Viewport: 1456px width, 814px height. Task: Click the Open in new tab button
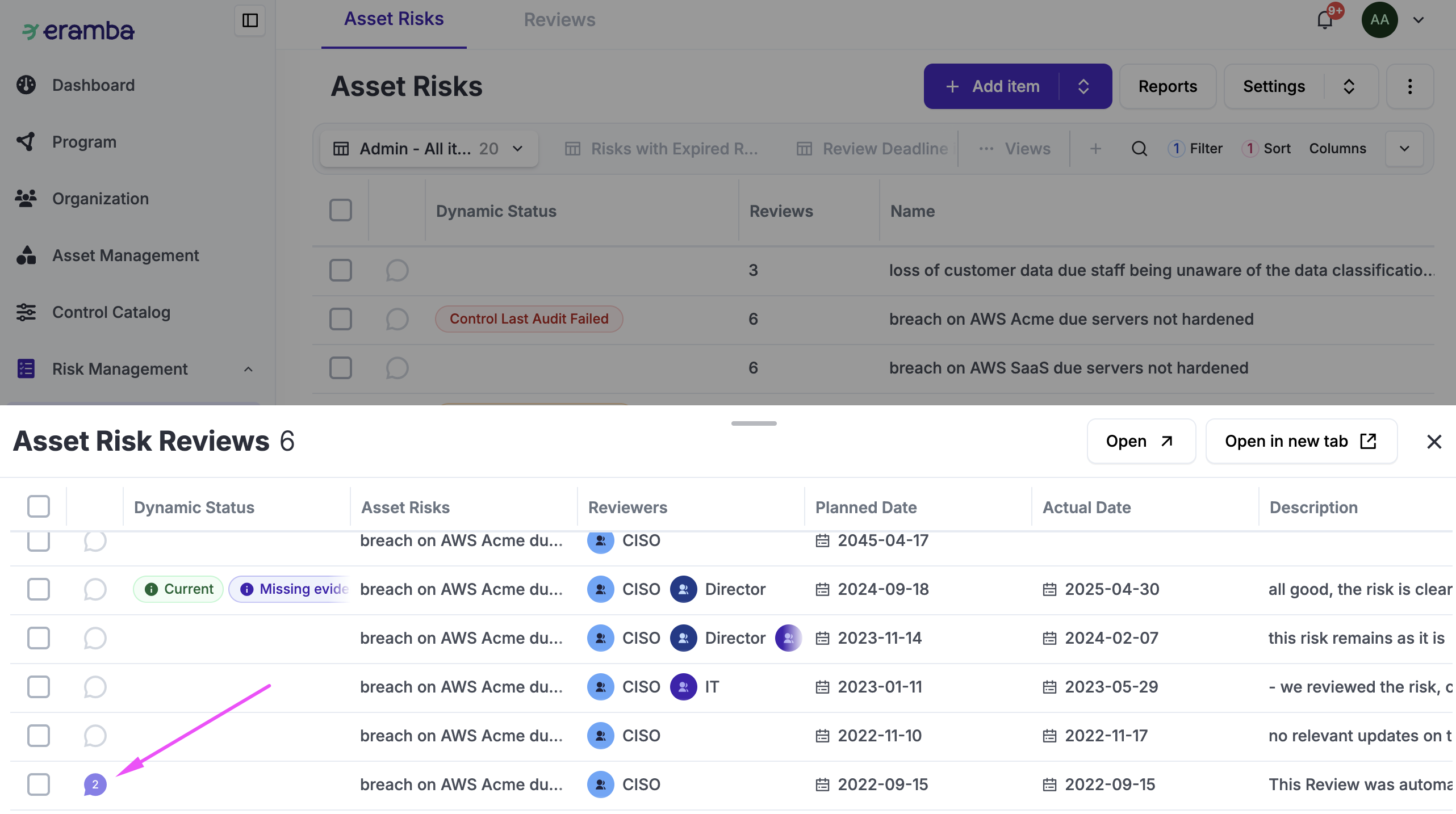pyautogui.click(x=1300, y=442)
